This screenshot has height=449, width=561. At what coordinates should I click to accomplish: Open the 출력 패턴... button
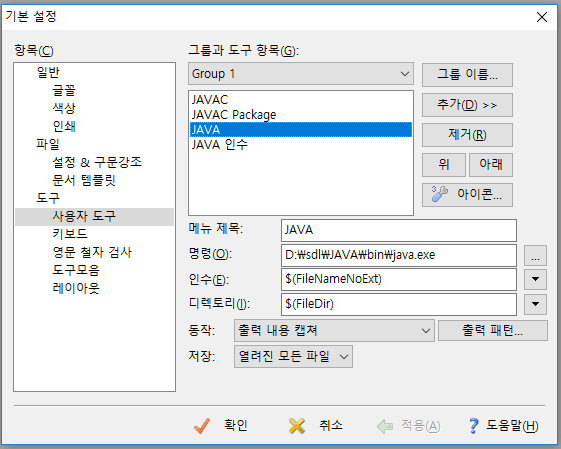493,330
